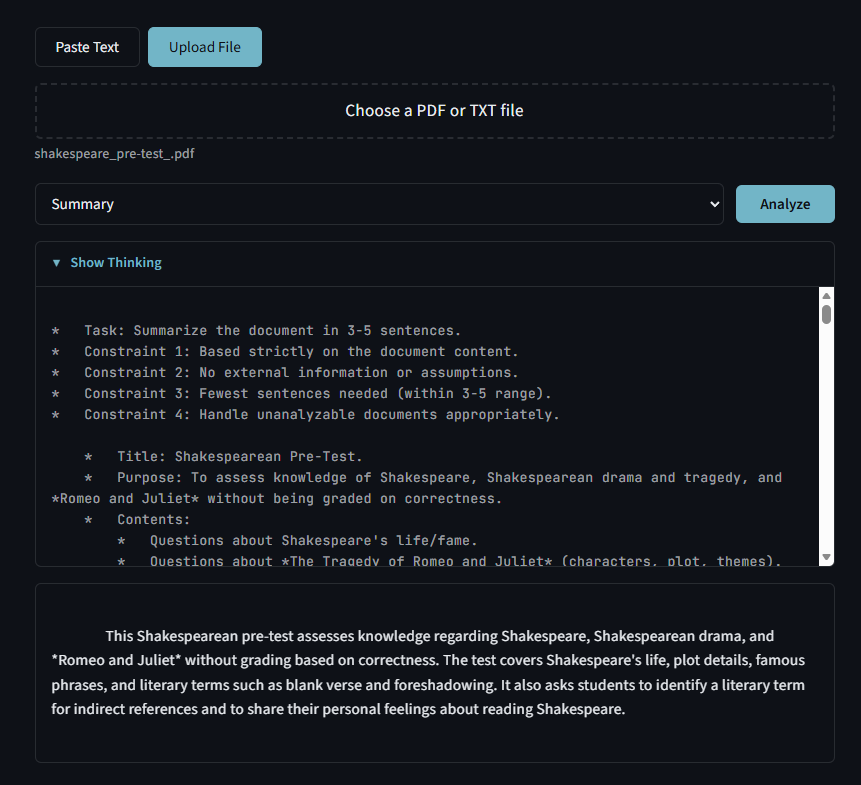Click the 'Contents:' line in thinking output
This screenshot has width=861, height=785.
(x=154, y=519)
